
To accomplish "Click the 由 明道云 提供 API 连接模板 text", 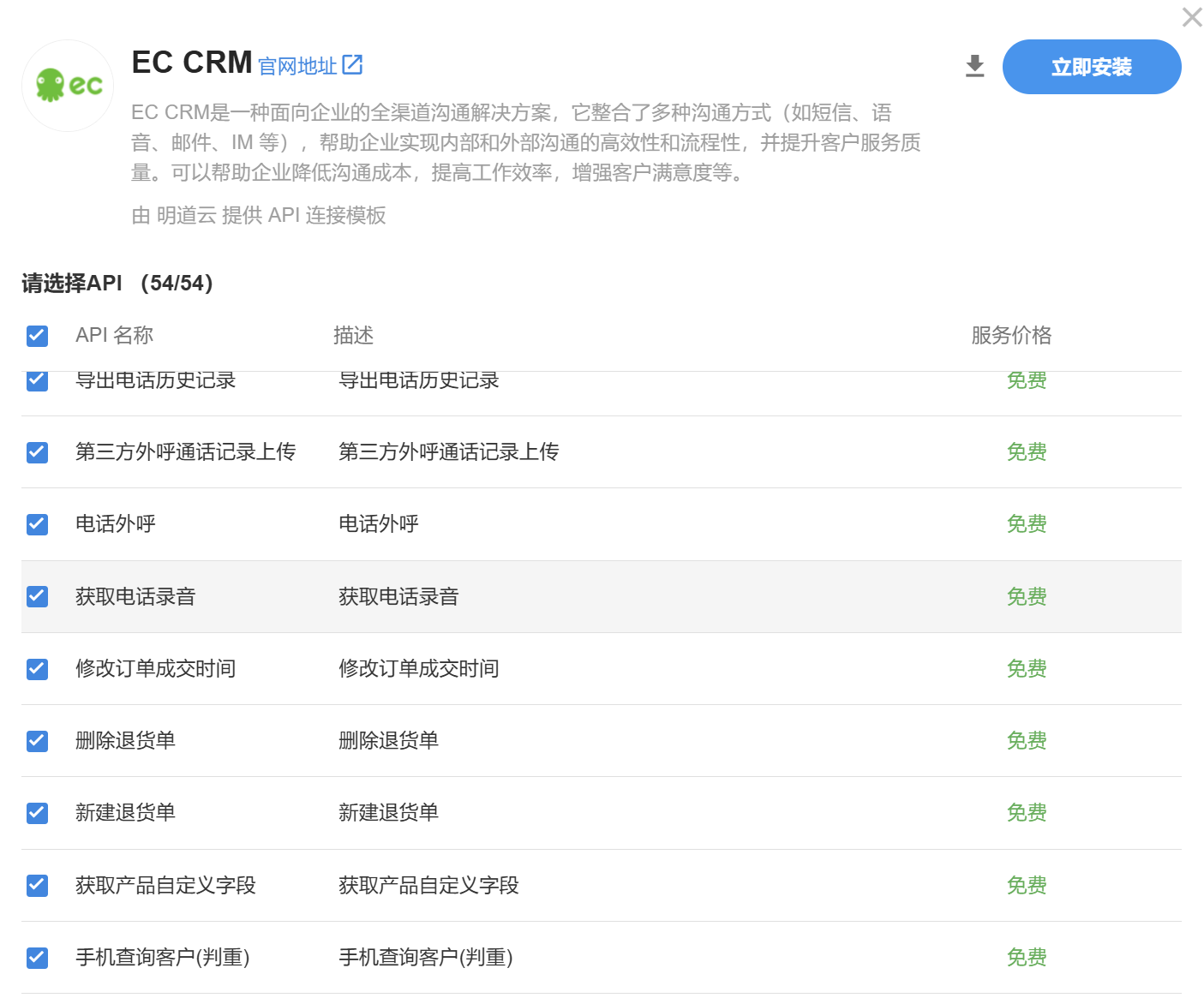I will (x=259, y=215).
